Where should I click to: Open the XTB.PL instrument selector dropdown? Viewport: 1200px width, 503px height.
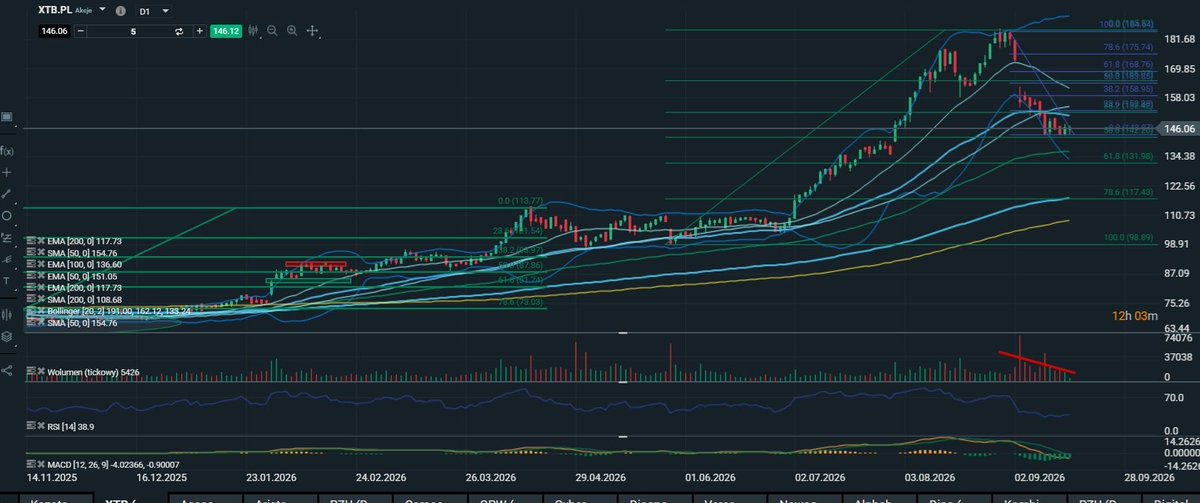pyautogui.click(x=102, y=9)
